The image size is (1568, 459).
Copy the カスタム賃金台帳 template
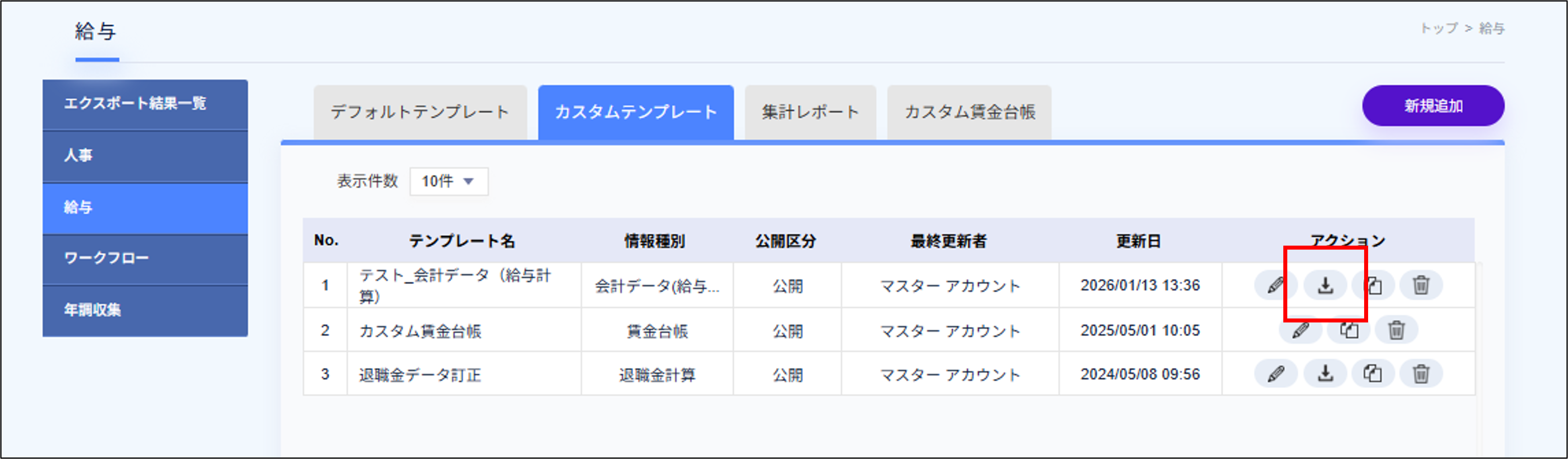tap(1349, 330)
